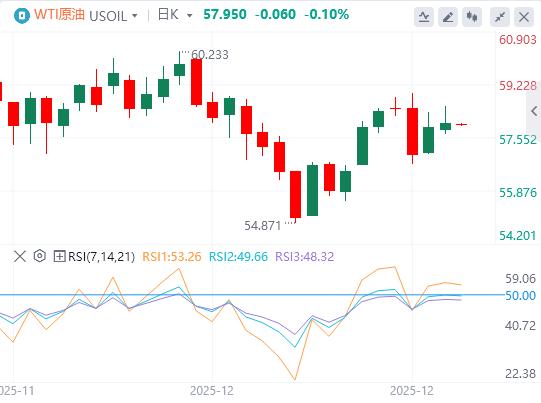Toggle the RSI2:49.66 blue line label
Viewport: 541px width, 403px height.
pos(238,257)
